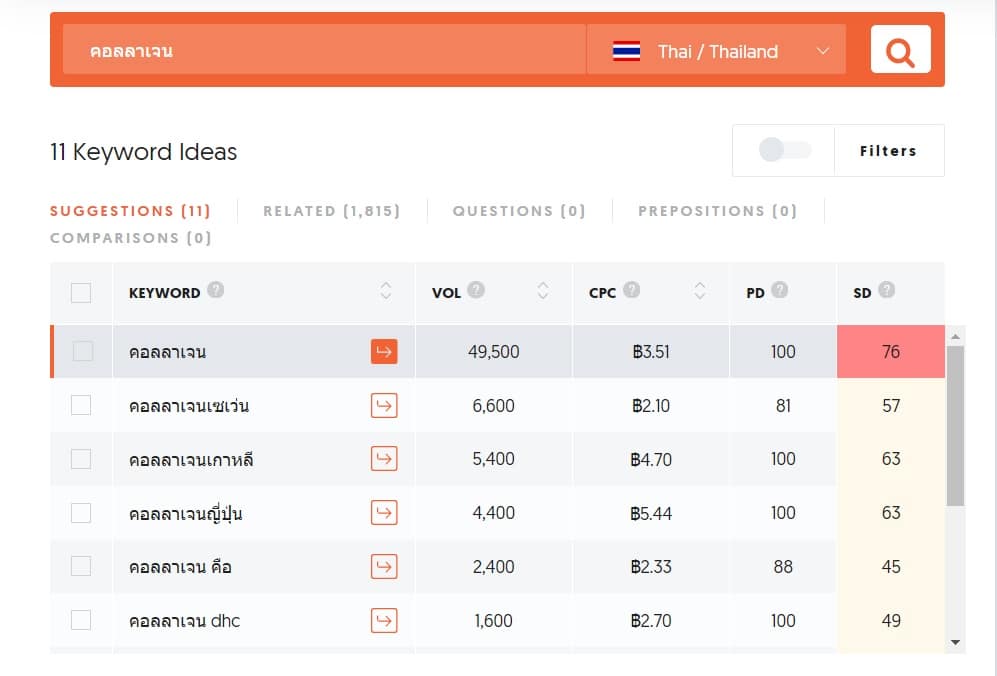Click the Filters button
Screen dimensions: 997x676
pos(888,151)
